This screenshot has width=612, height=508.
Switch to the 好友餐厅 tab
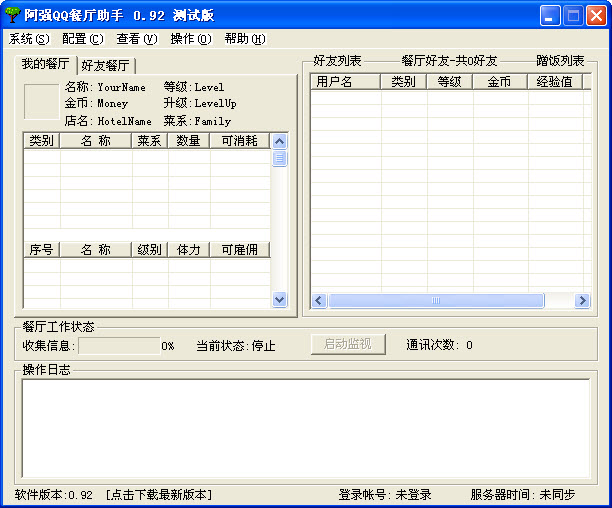(x=105, y=66)
